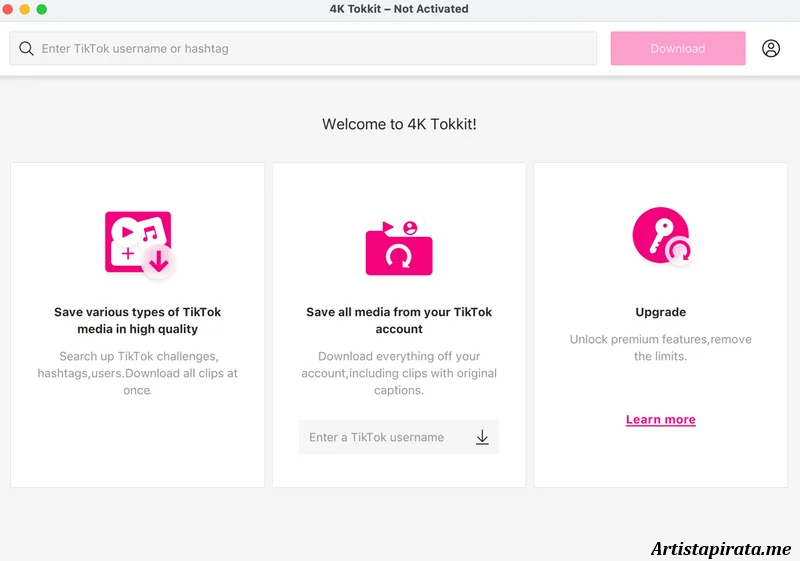Click the pink Download button
Viewport: 800px width, 561px height.
click(x=678, y=48)
